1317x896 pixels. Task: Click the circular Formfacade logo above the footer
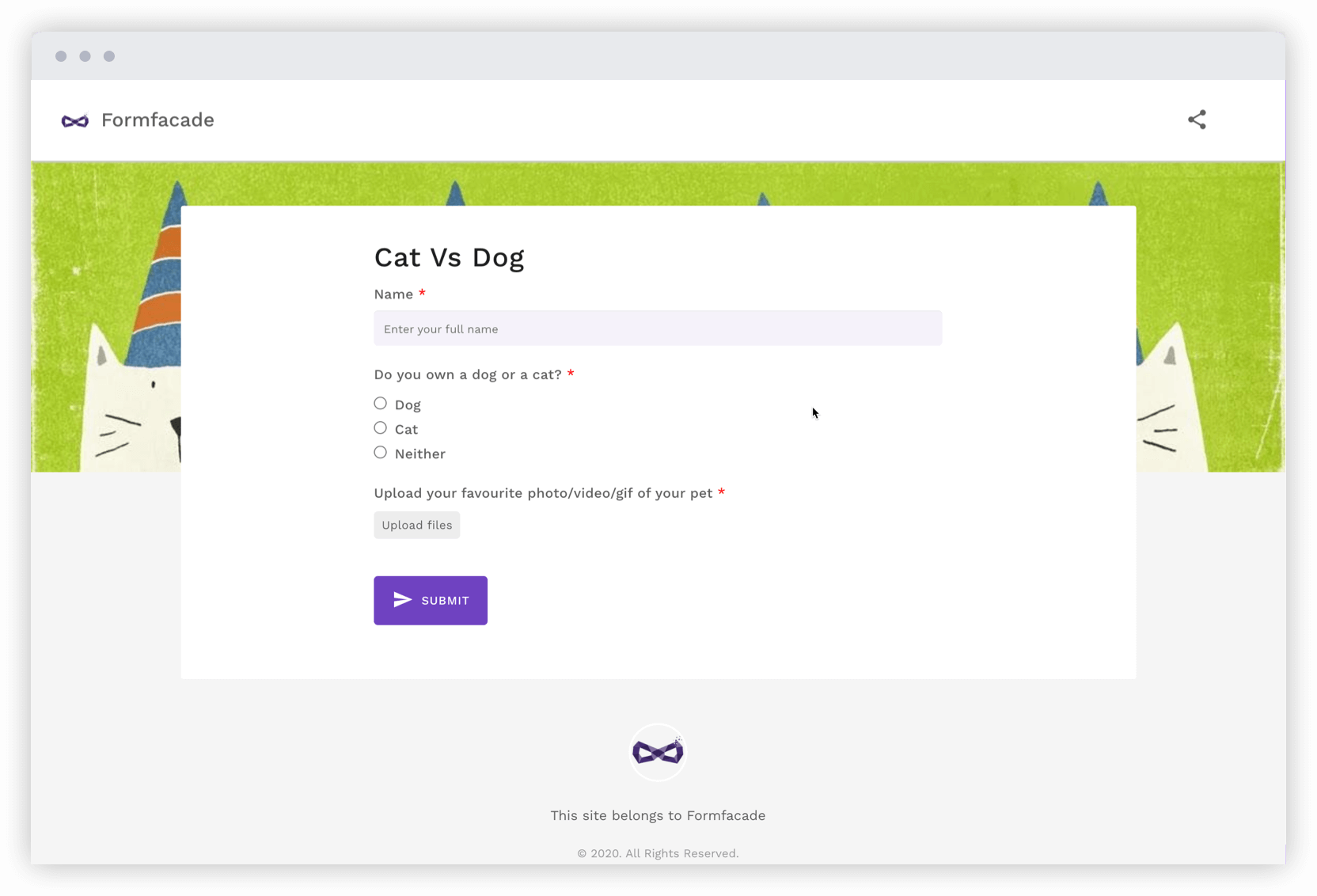(658, 751)
